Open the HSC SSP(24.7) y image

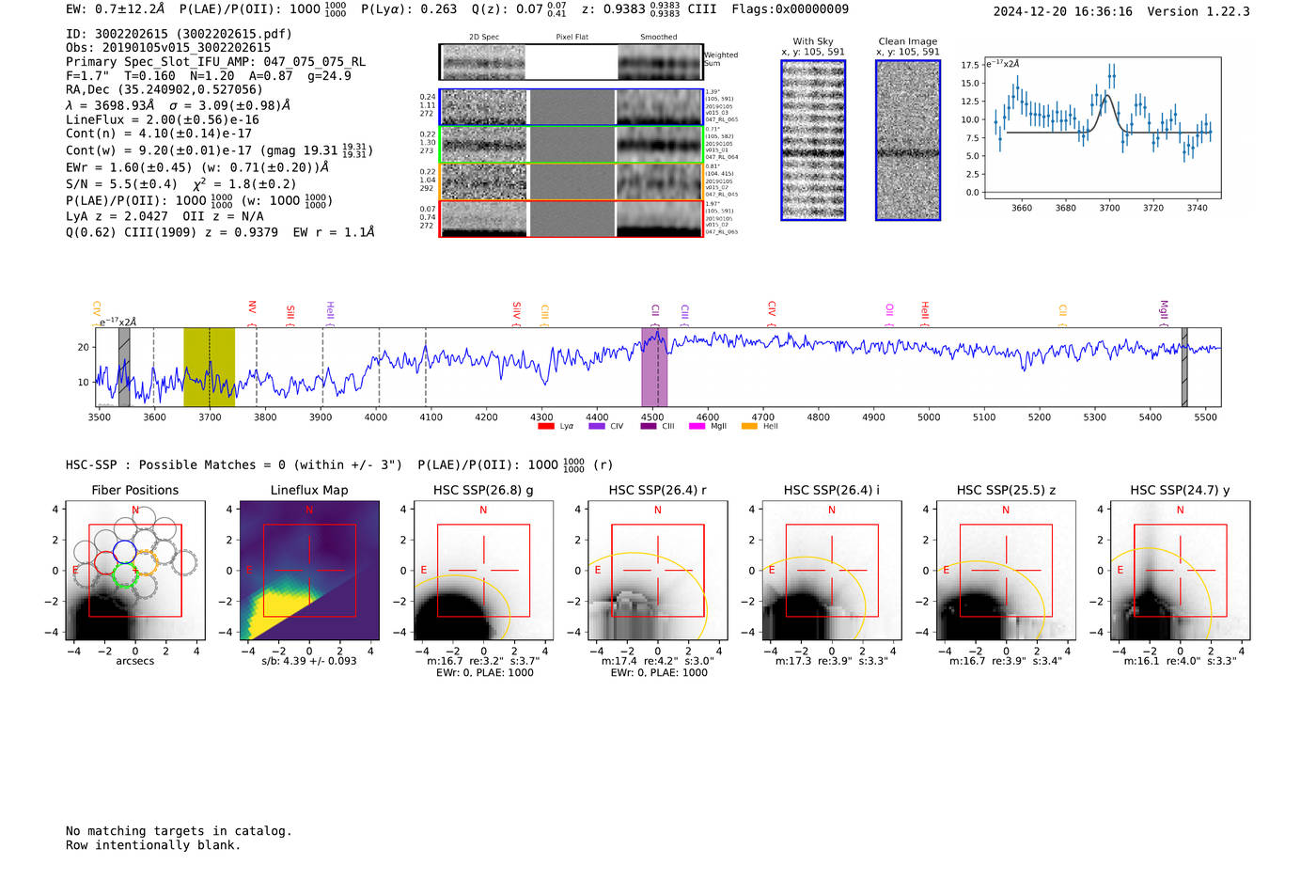point(1180,571)
